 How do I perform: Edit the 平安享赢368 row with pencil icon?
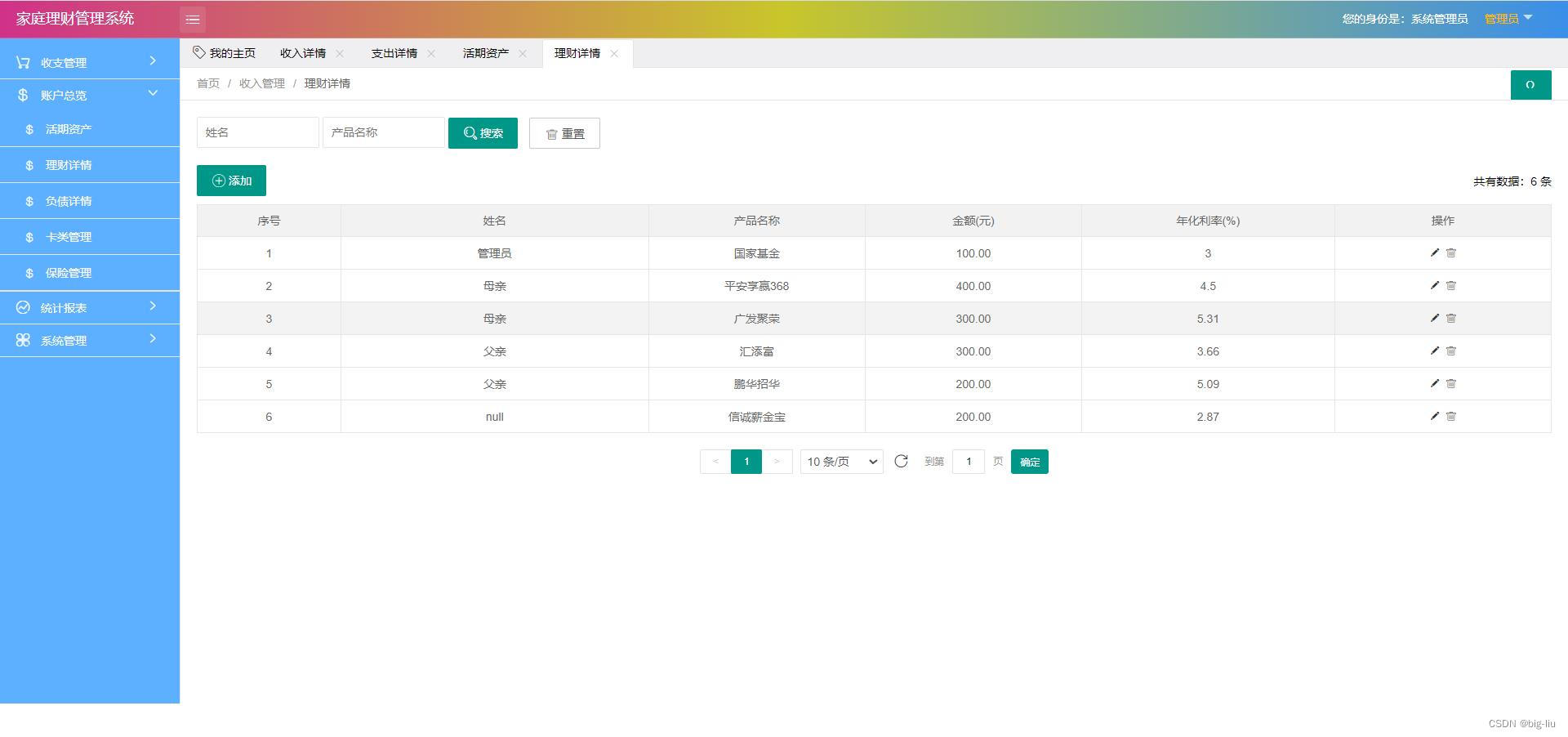[x=1434, y=286]
